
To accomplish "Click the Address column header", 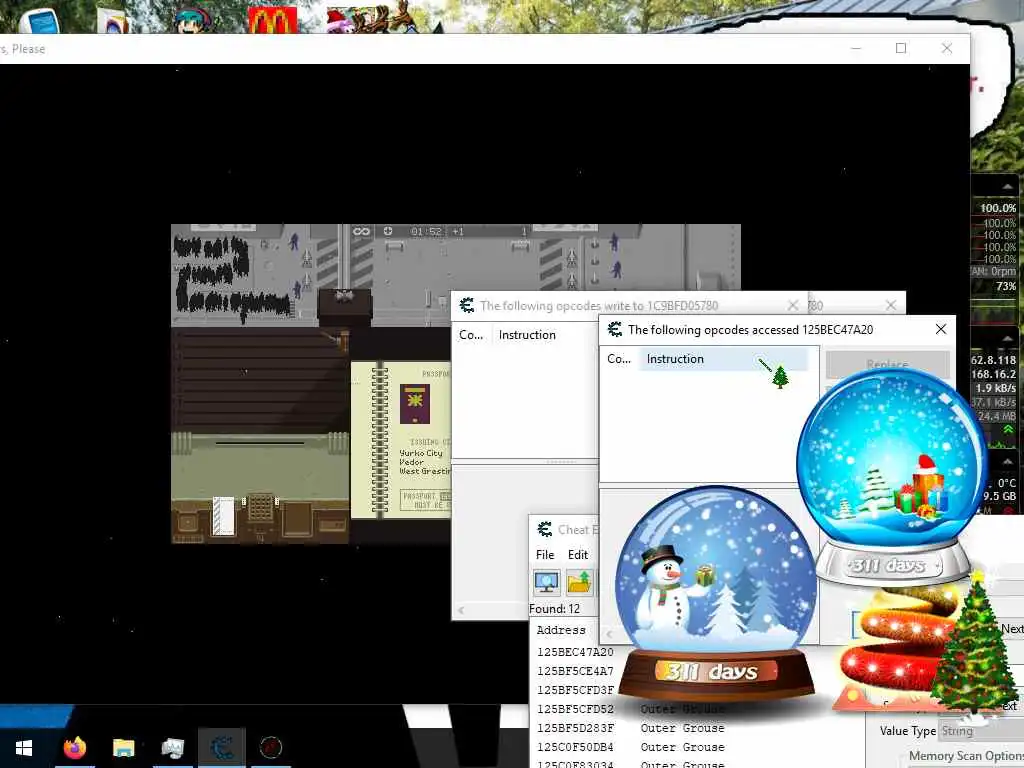I will coord(561,630).
